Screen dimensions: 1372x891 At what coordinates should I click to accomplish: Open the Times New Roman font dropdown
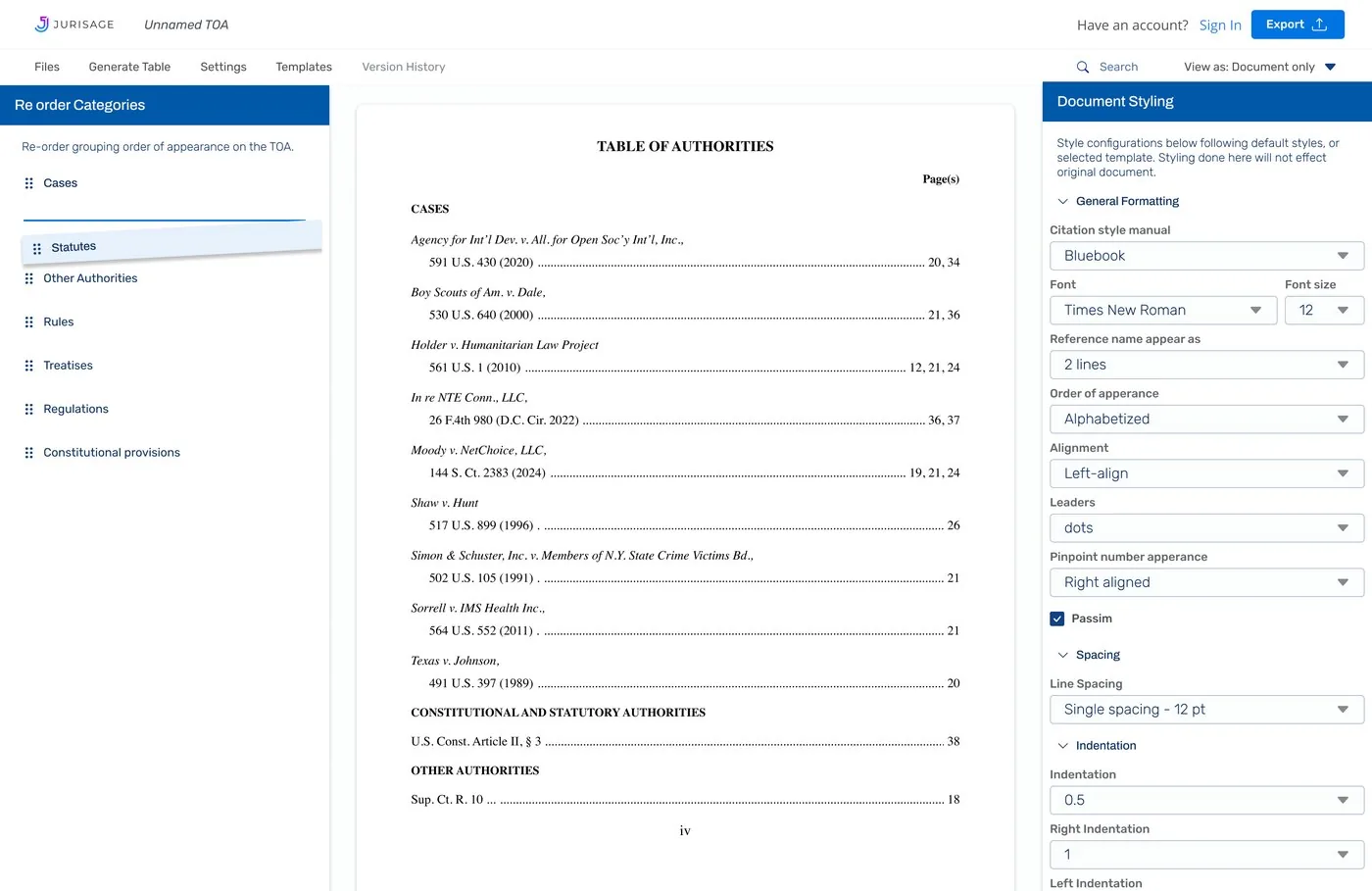point(1163,310)
